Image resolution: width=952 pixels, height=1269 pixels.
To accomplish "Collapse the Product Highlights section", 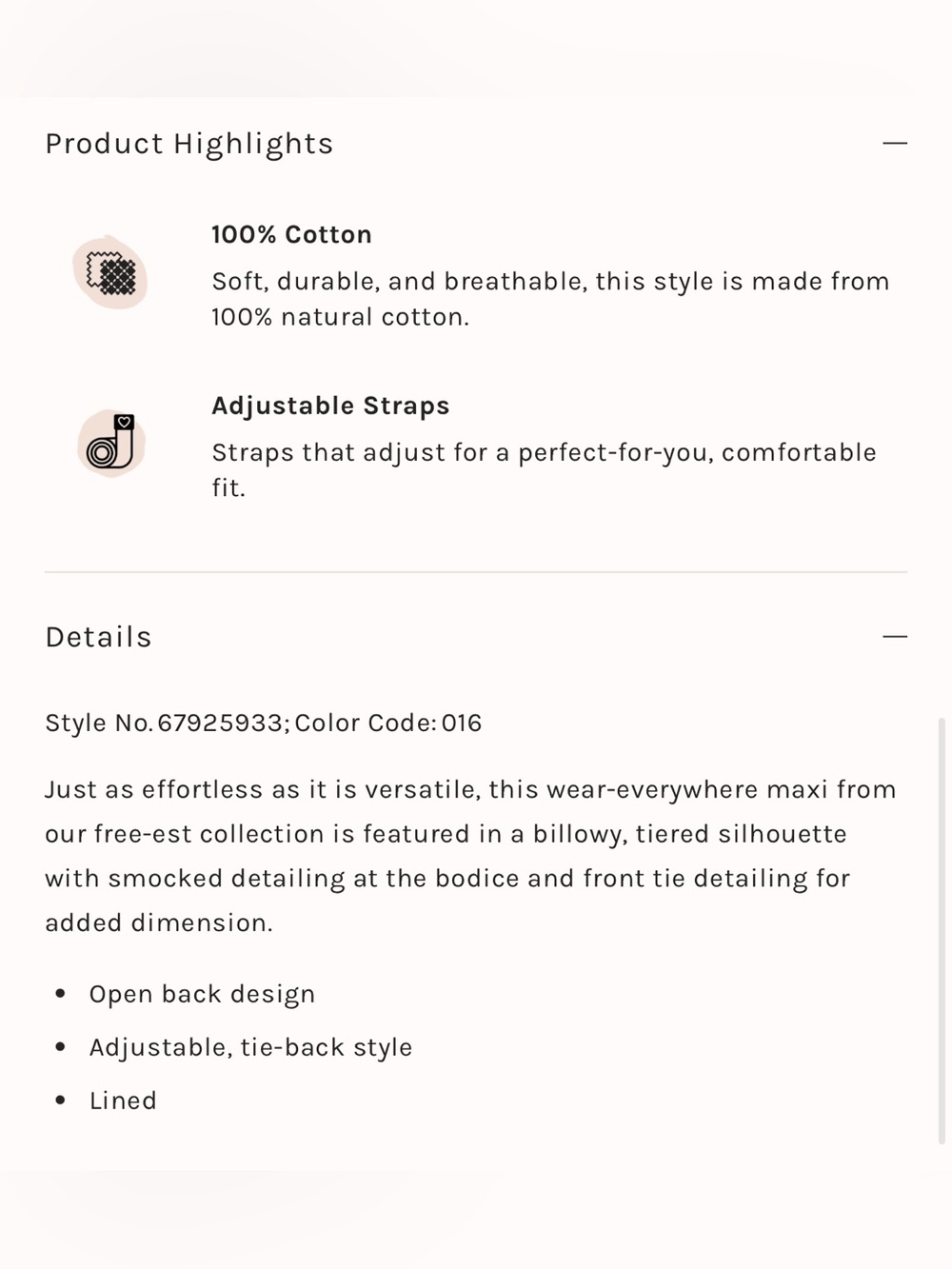I will [895, 143].
